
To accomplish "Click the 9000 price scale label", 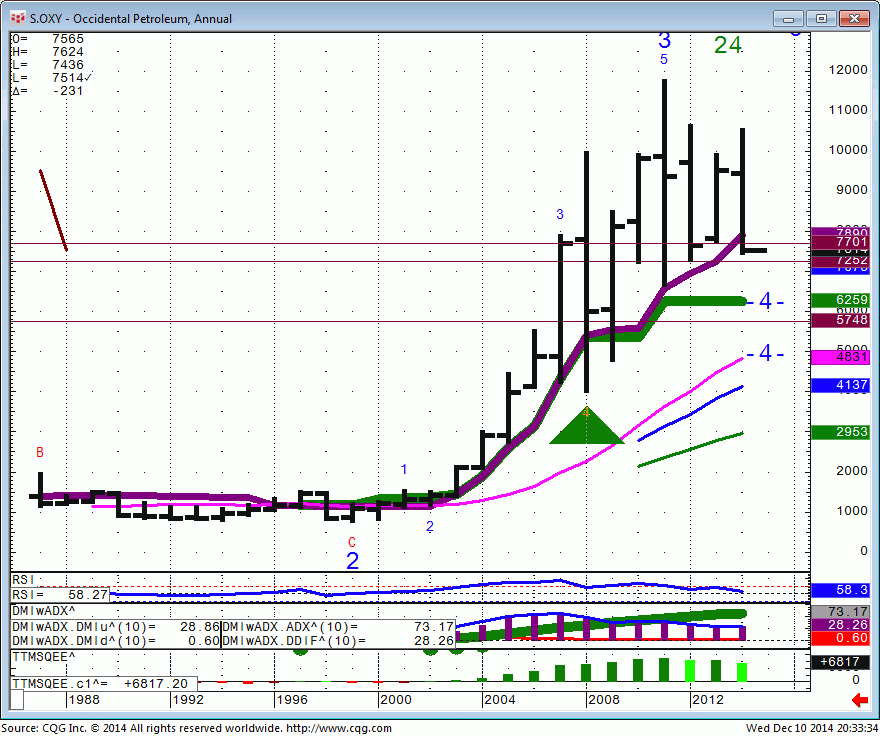I will pyautogui.click(x=852, y=190).
